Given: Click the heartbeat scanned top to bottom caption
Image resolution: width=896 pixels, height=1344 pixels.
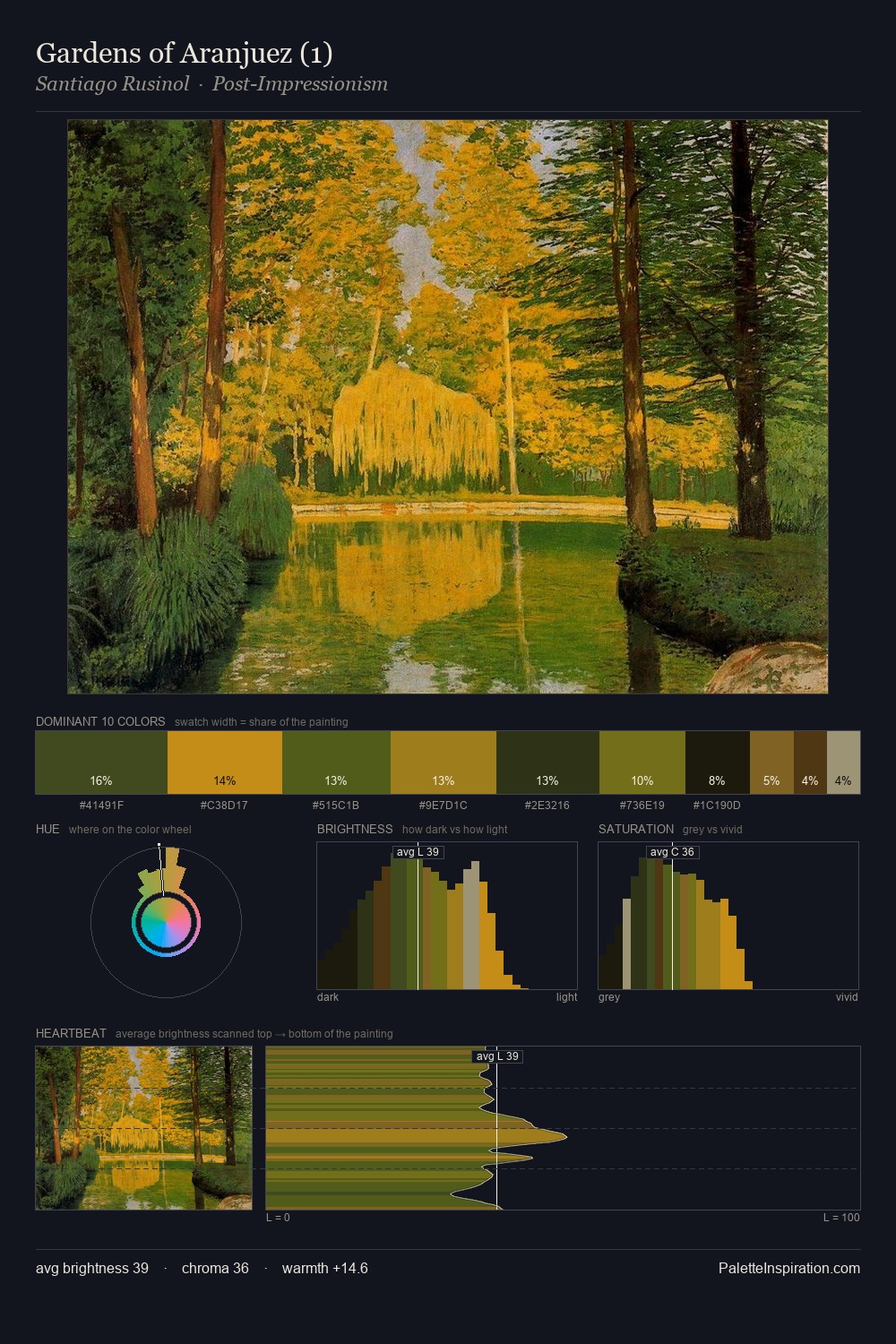Looking at the screenshot, I should pos(254,1034).
